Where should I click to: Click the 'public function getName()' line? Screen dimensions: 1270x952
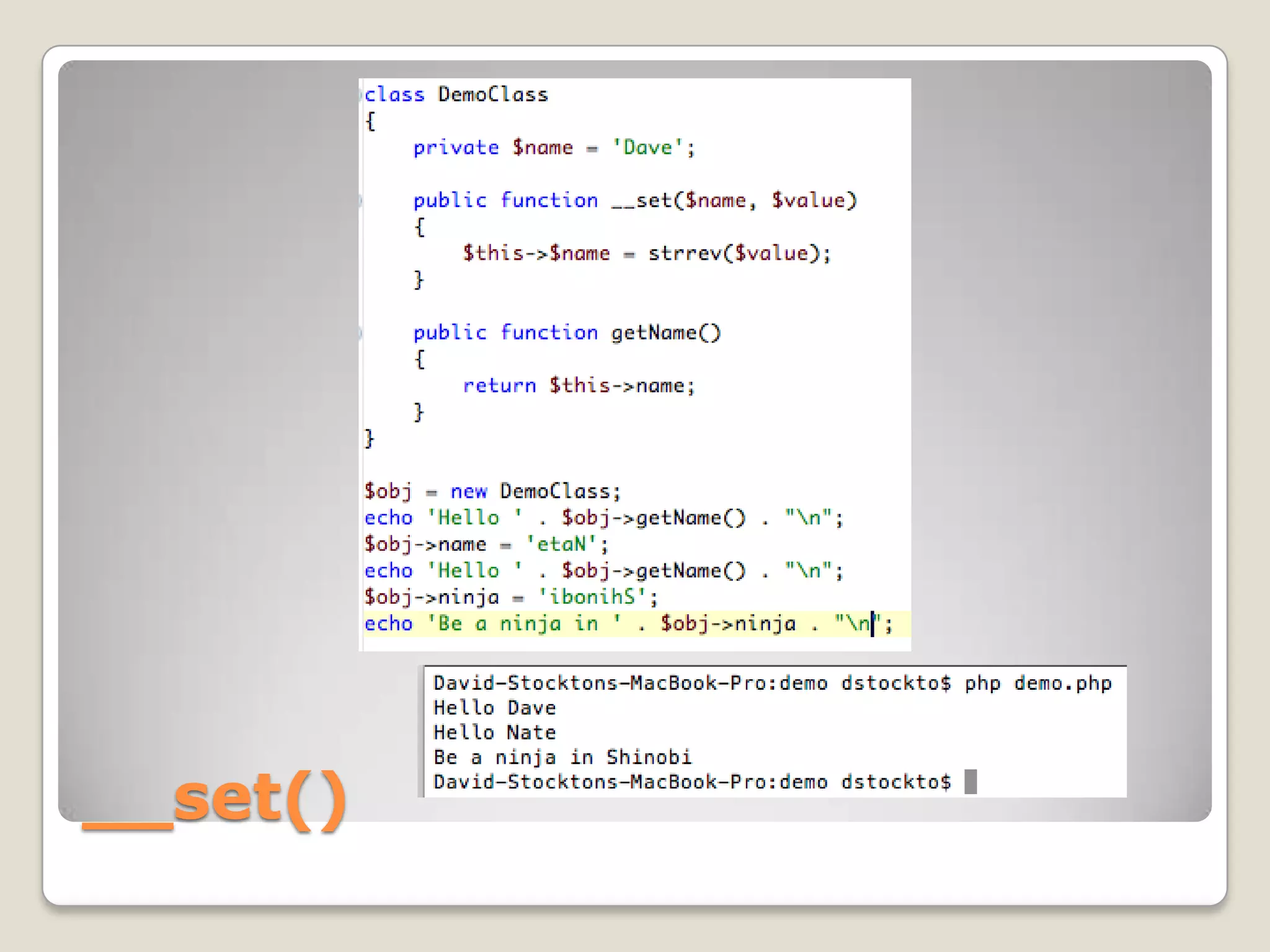[567, 333]
